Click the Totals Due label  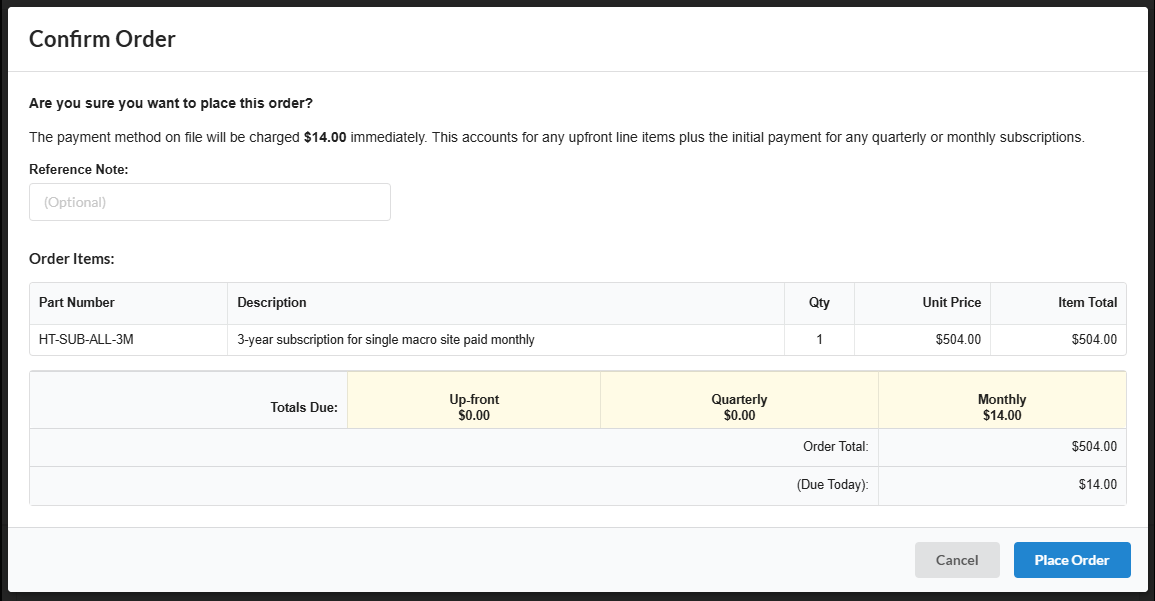click(304, 408)
